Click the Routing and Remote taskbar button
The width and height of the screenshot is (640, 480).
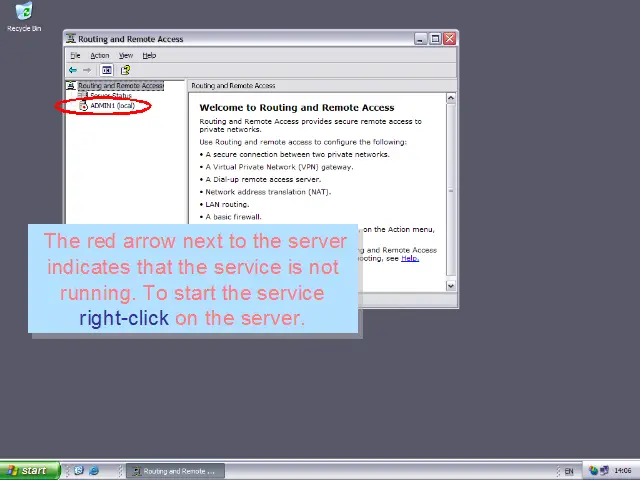(177, 471)
